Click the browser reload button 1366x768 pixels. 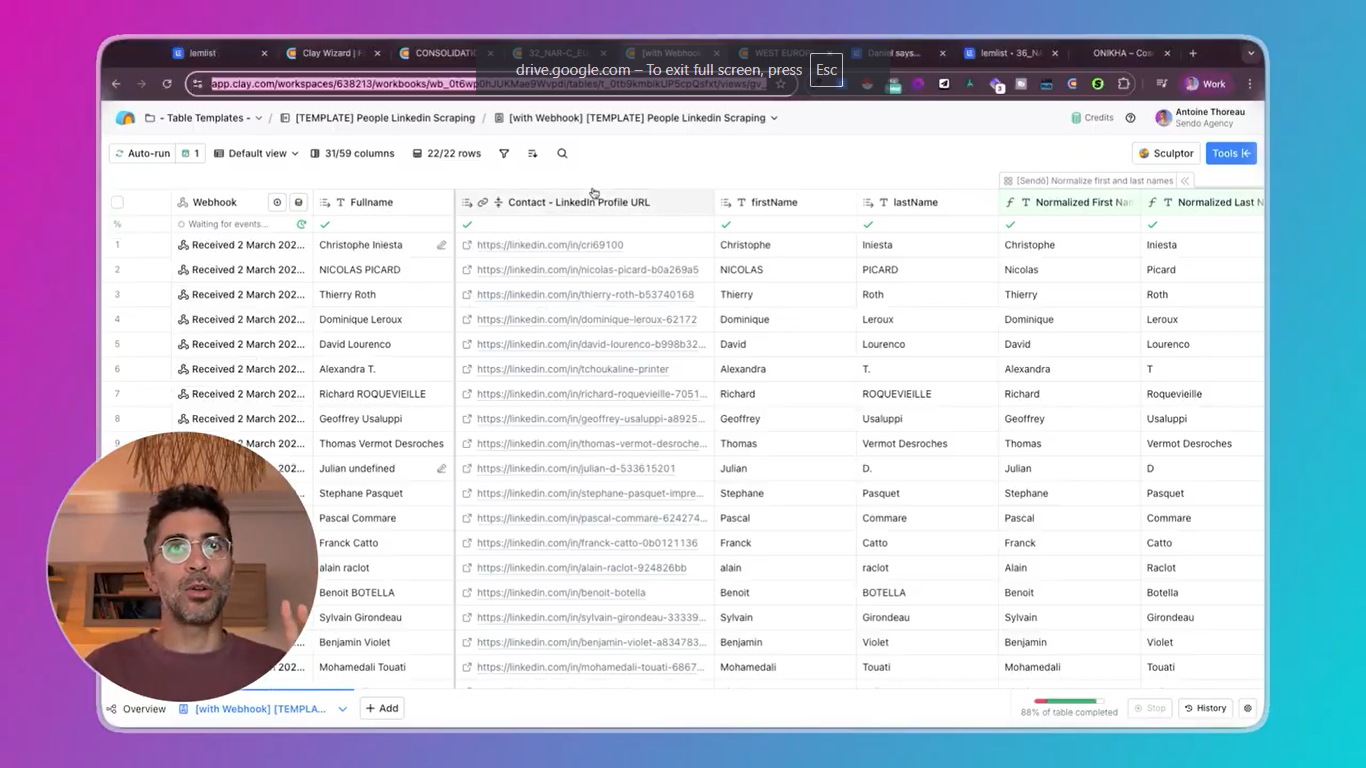pyautogui.click(x=167, y=84)
